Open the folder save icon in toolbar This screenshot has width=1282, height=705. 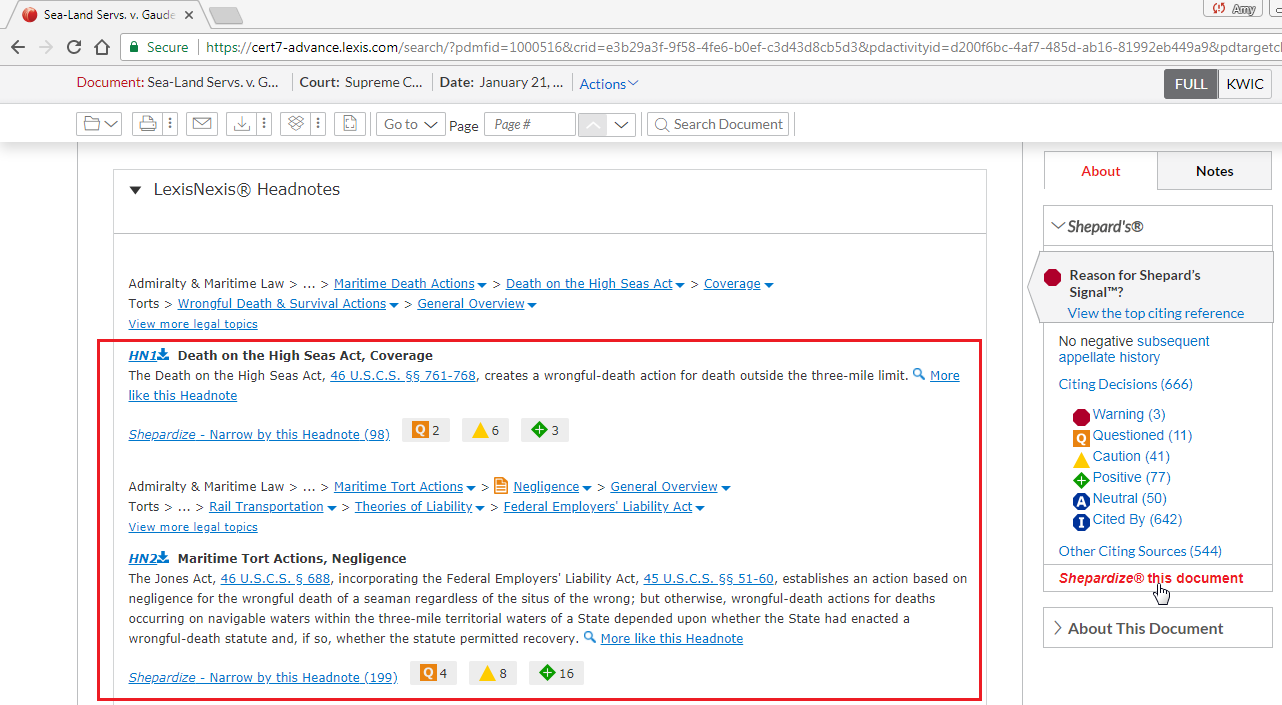100,124
